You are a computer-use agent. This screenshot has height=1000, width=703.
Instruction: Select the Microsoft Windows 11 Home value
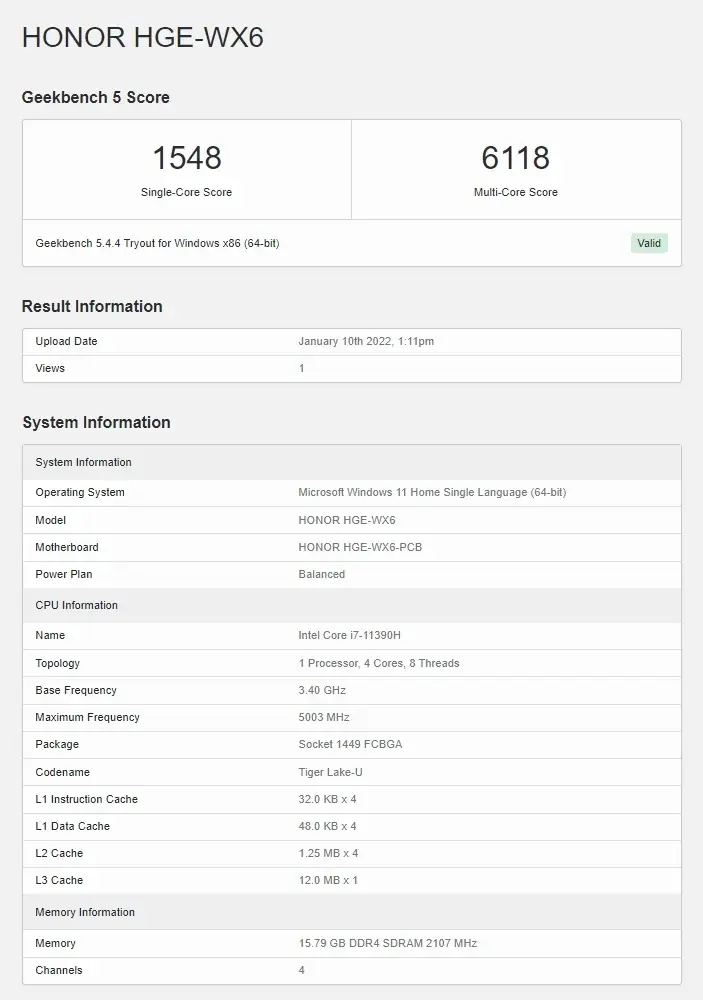(x=433, y=492)
